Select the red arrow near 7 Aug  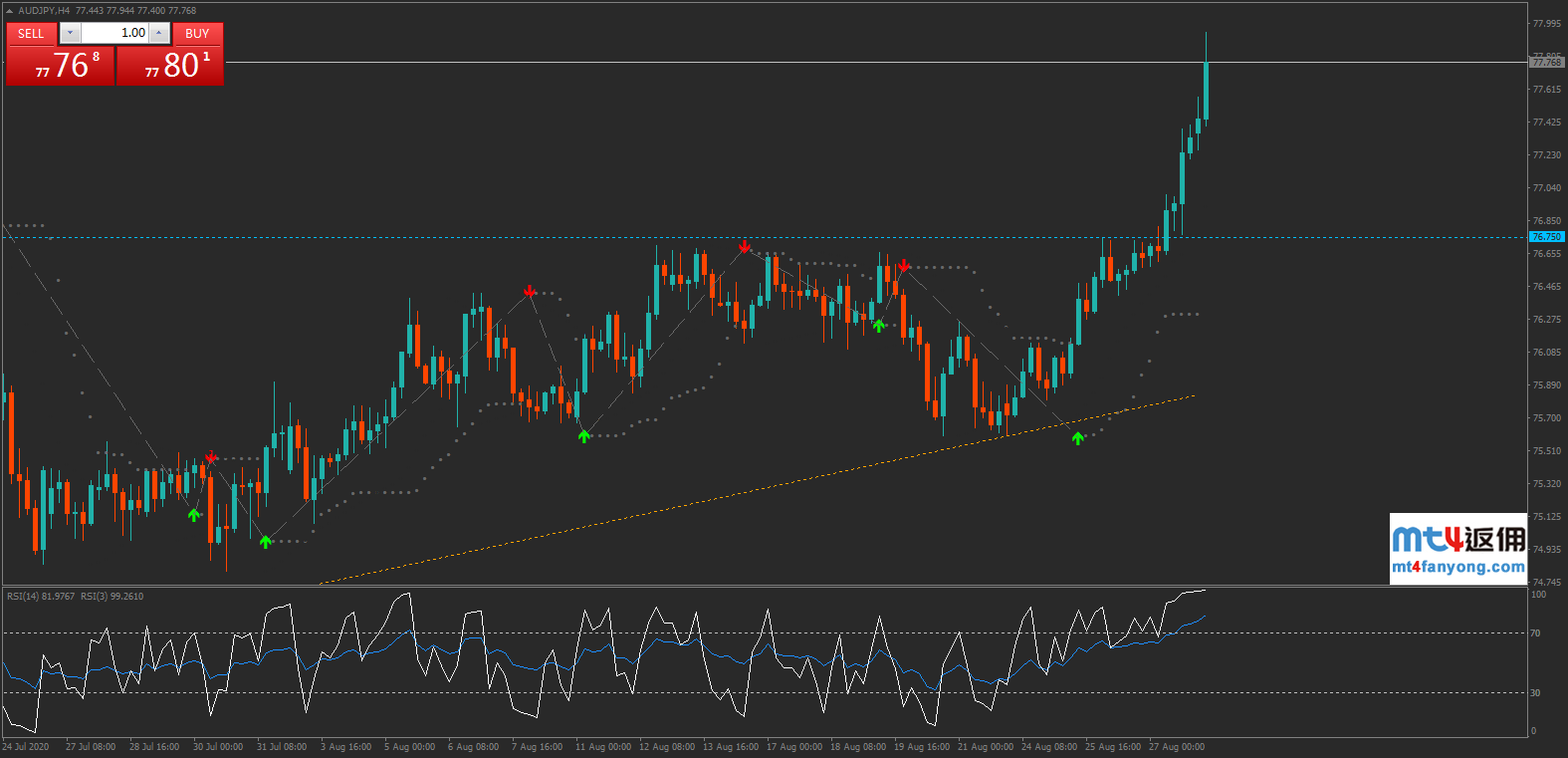530,291
